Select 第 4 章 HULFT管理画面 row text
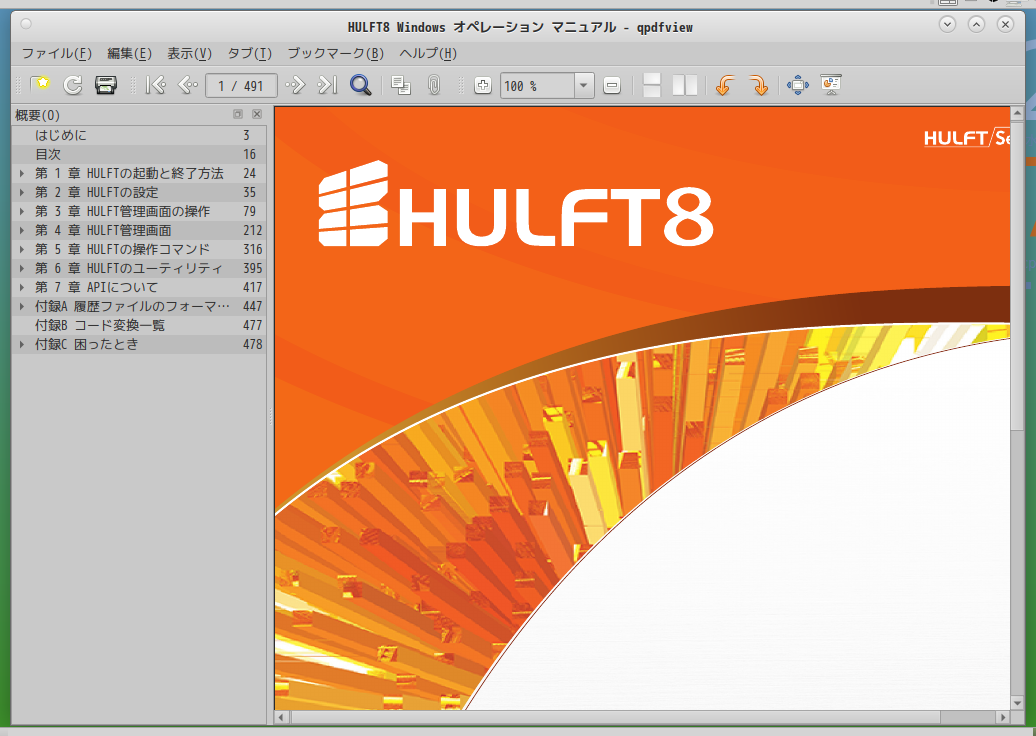Viewport: 1036px width, 736px height. click(x=103, y=230)
